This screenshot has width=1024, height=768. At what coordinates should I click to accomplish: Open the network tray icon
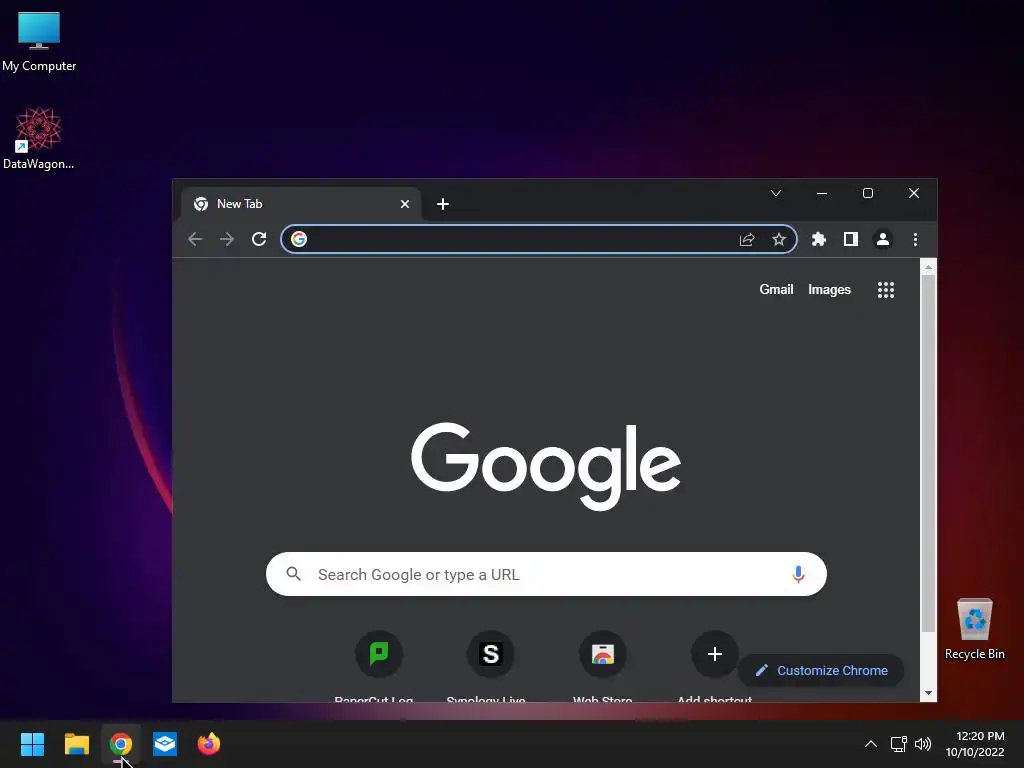click(899, 744)
